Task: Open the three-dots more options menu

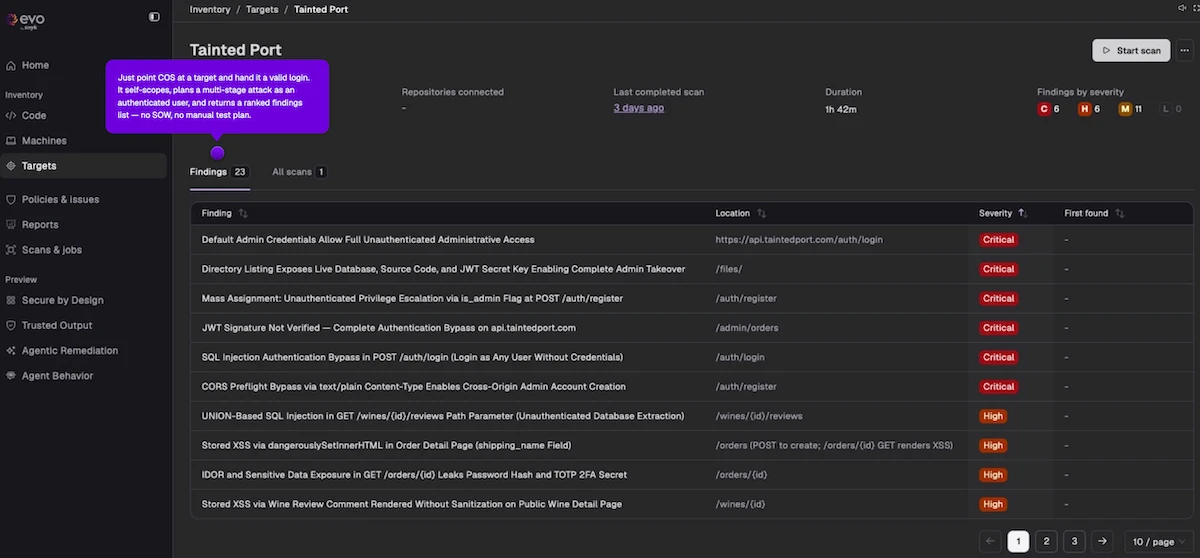Action: (x=1186, y=50)
